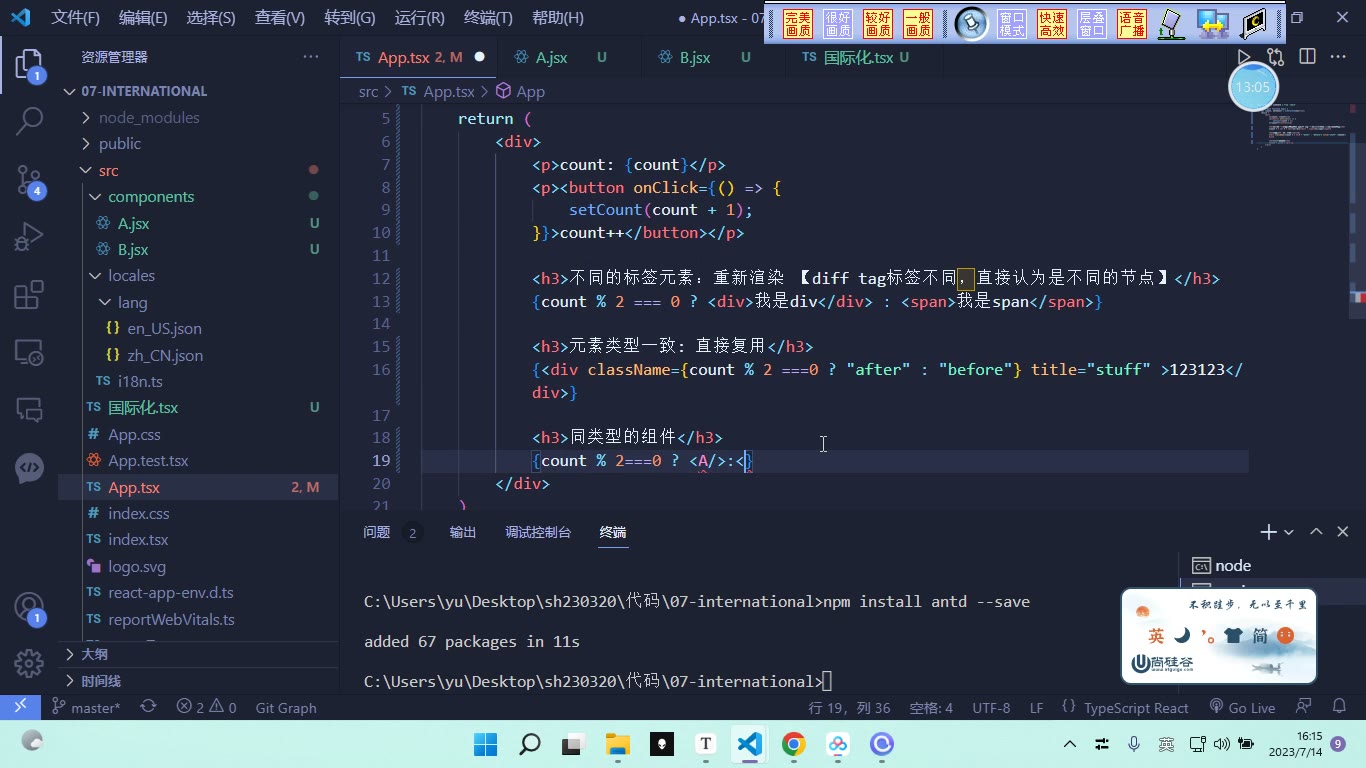Open the Extensions view

click(29, 295)
